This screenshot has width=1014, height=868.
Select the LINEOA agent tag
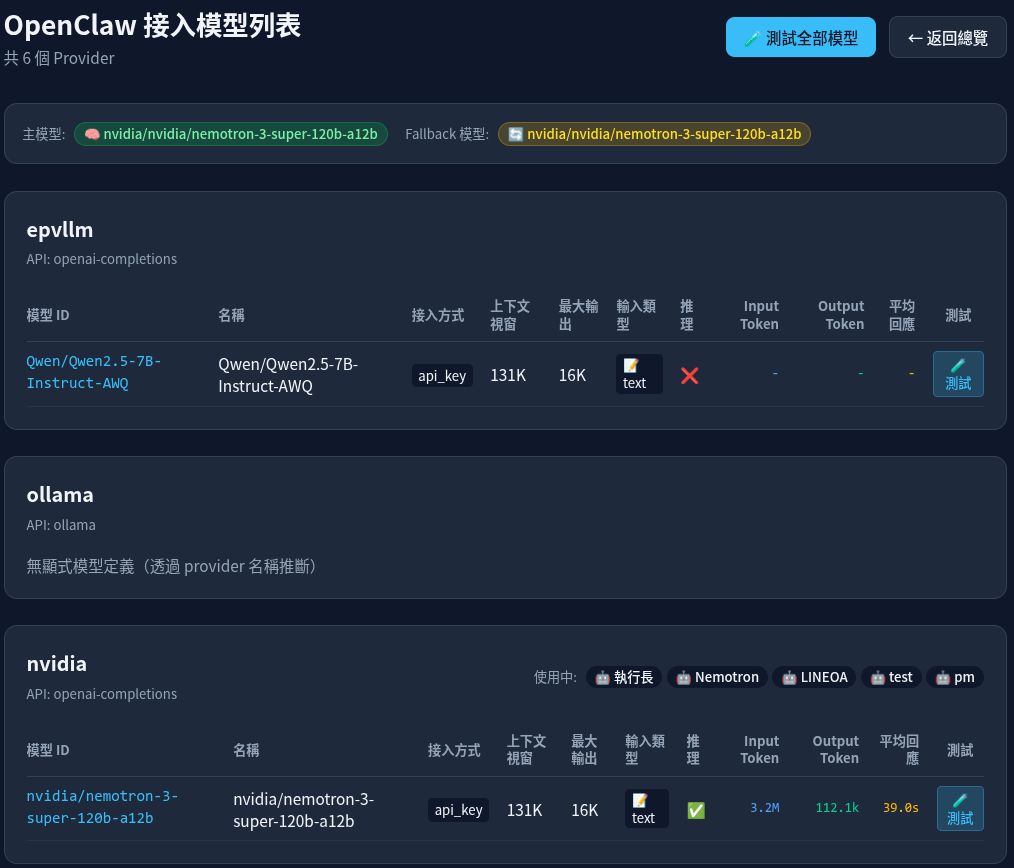point(814,677)
